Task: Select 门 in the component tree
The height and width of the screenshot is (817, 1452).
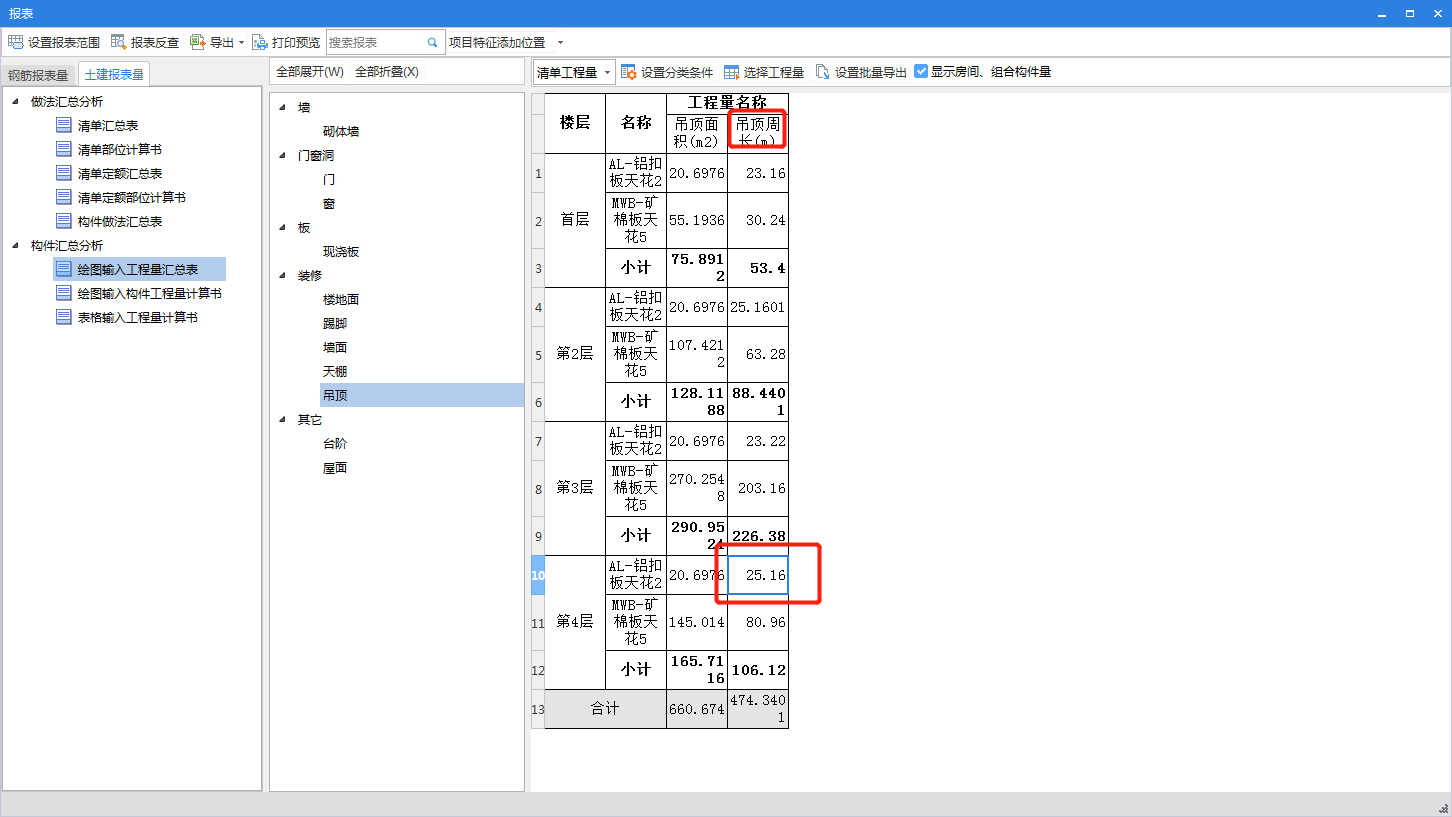Action: (329, 179)
